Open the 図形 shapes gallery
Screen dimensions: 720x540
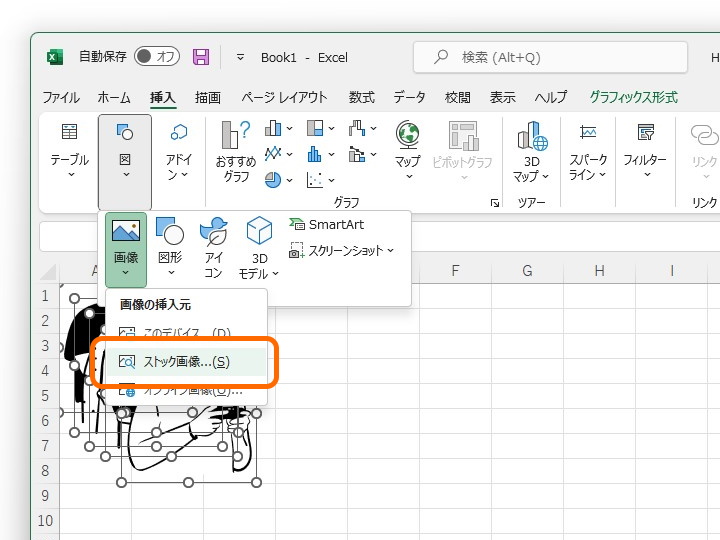170,247
